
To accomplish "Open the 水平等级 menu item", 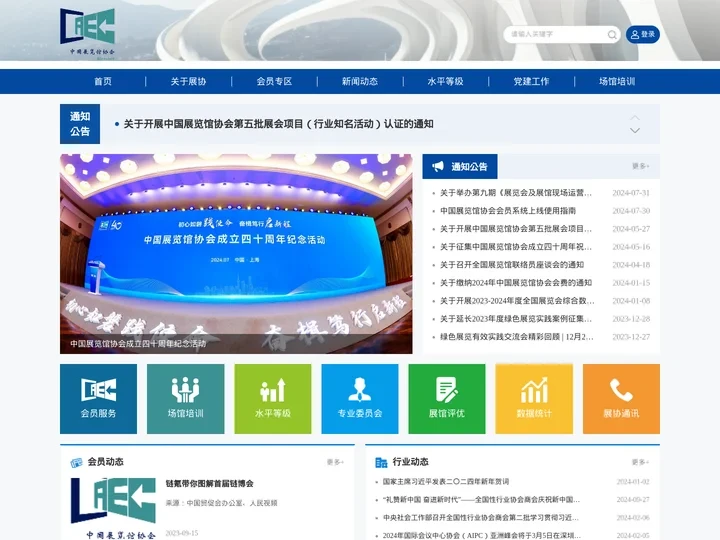I will (445, 81).
